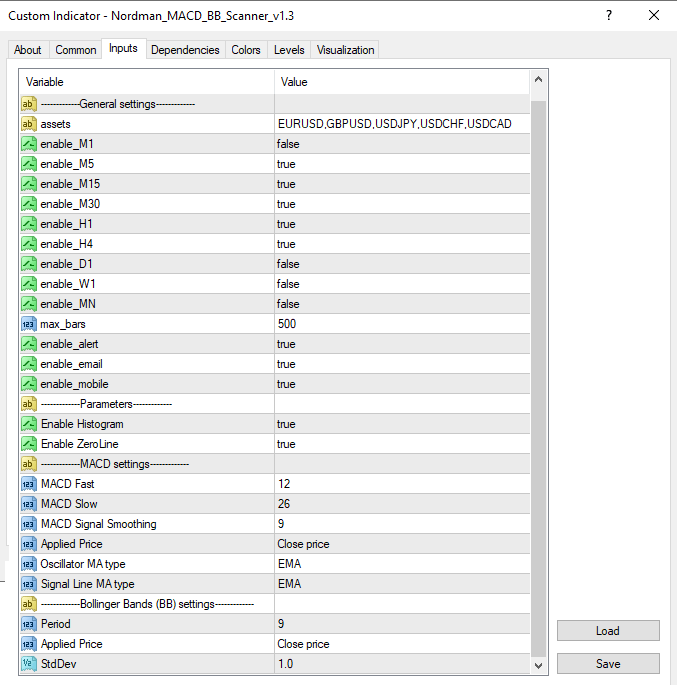Open MACD Applied Price Close price dropdown
678x685 pixels.
click(x=402, y=544)
